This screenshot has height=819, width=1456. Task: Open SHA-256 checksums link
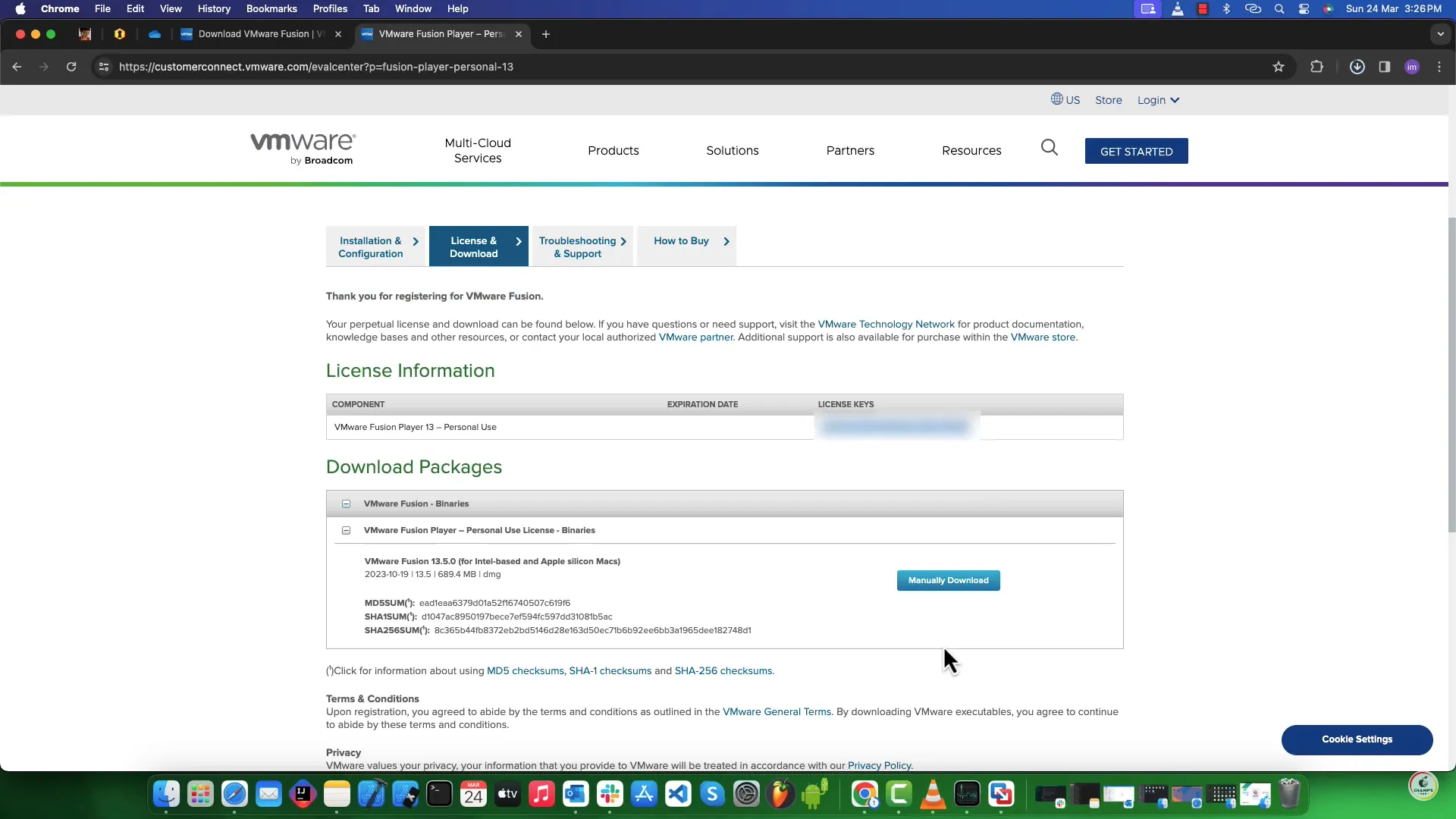click(x=723, y=671)
